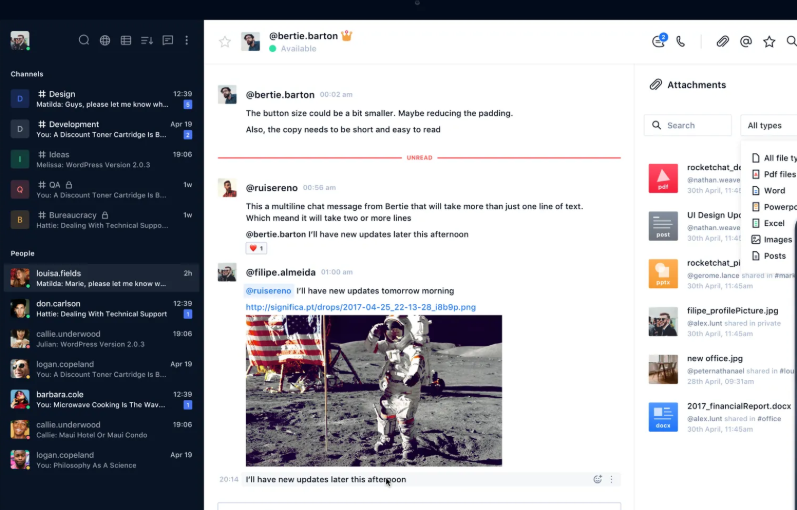797x510 pixels.
Task: Choose Pdf files in type filter
Action: click(x=774, y=174)
